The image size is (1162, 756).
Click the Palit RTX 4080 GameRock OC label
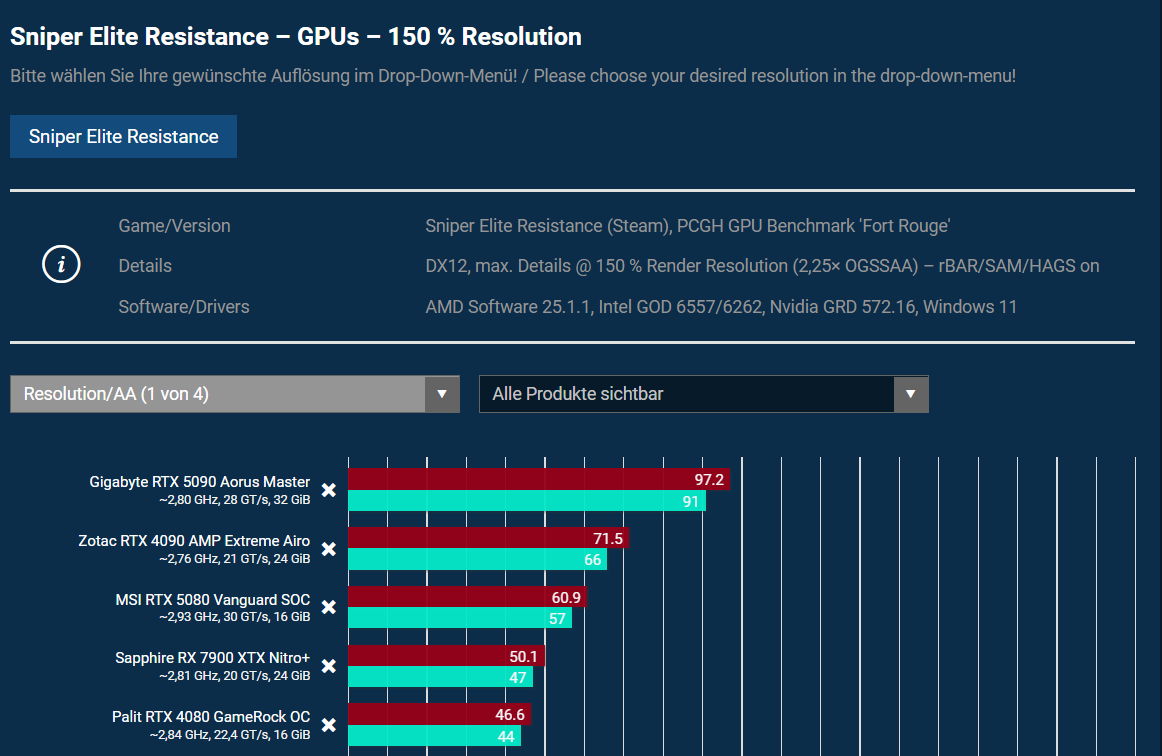coord(211,717)
